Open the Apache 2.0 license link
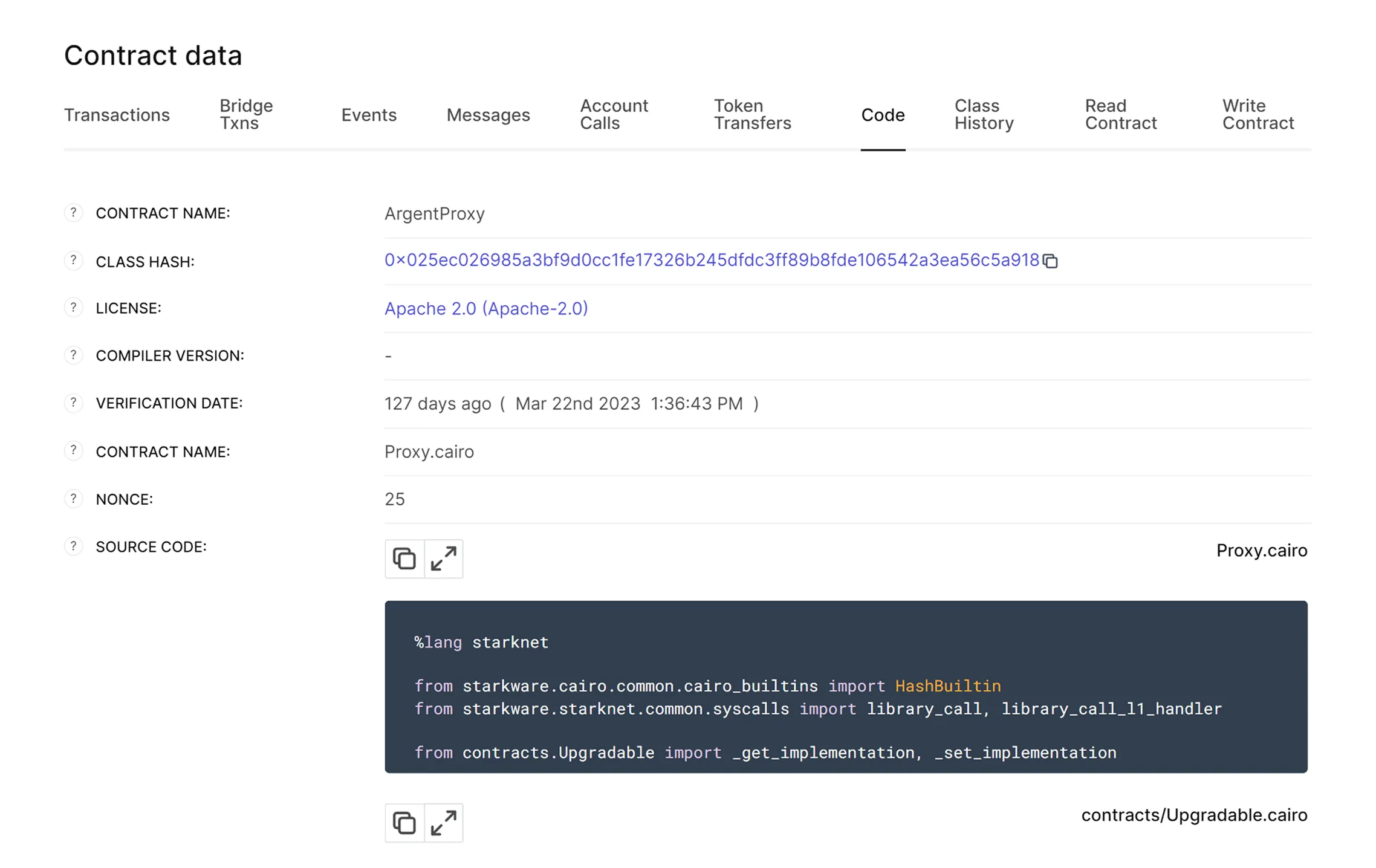 click(485, 308)
